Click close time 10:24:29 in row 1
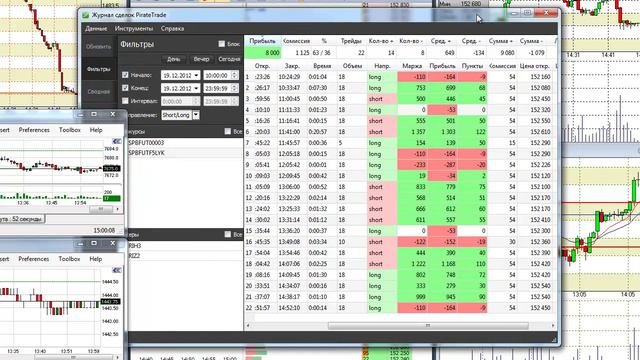Screen dimensions: 640x360 click(x=289, y=77)
